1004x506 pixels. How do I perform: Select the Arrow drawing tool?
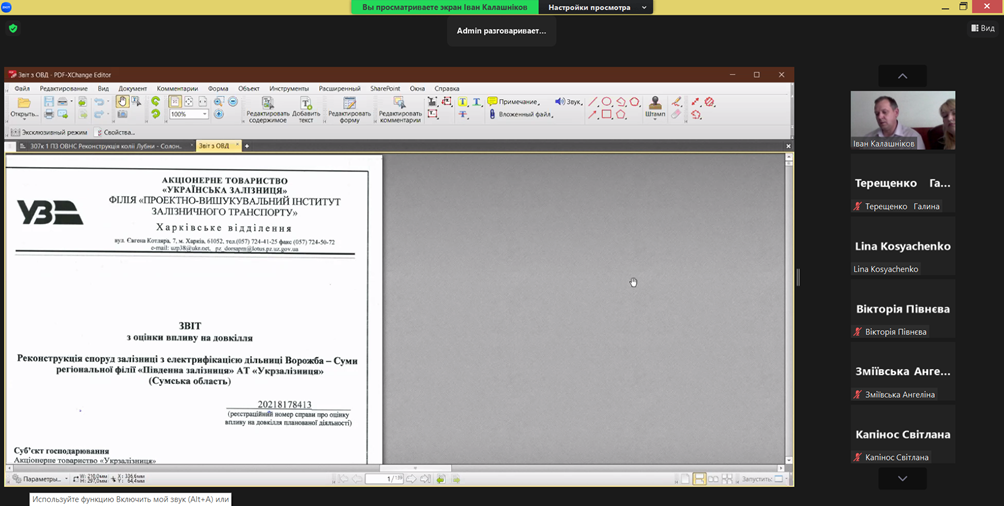point(592,115)
